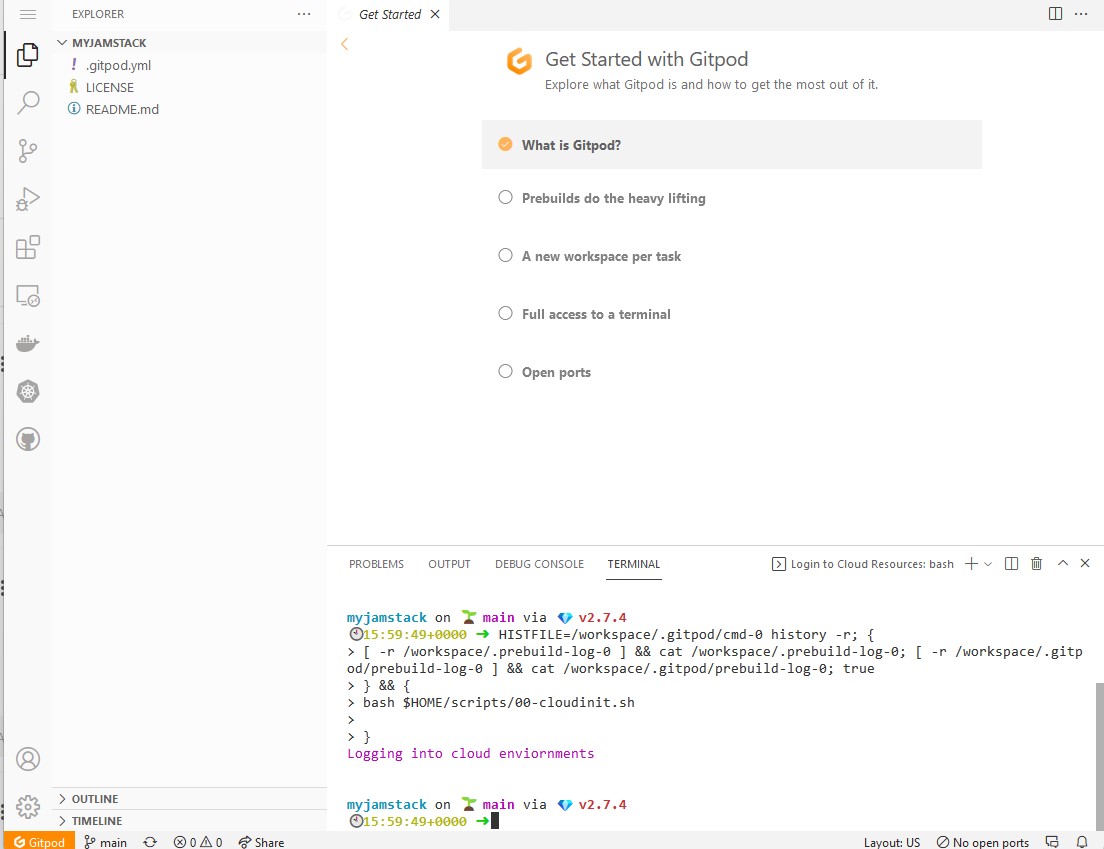This screenshot has width=1104, height=849.
Task: Focus the terminal prompt cursor
Action: pos(495,821)
